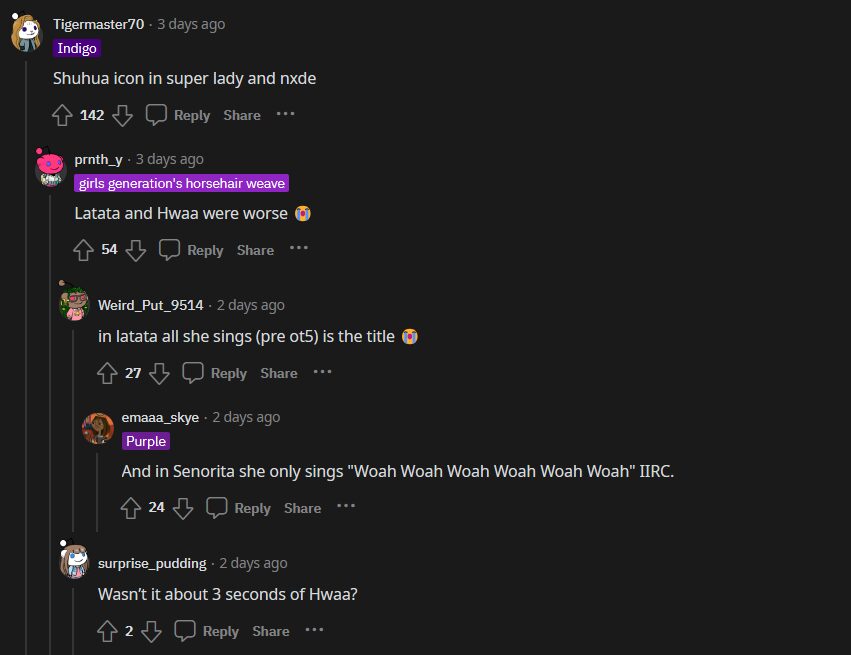Upvote Tigermaster70's comment
The image size is (851, 655).
click(x=62, y=115)
